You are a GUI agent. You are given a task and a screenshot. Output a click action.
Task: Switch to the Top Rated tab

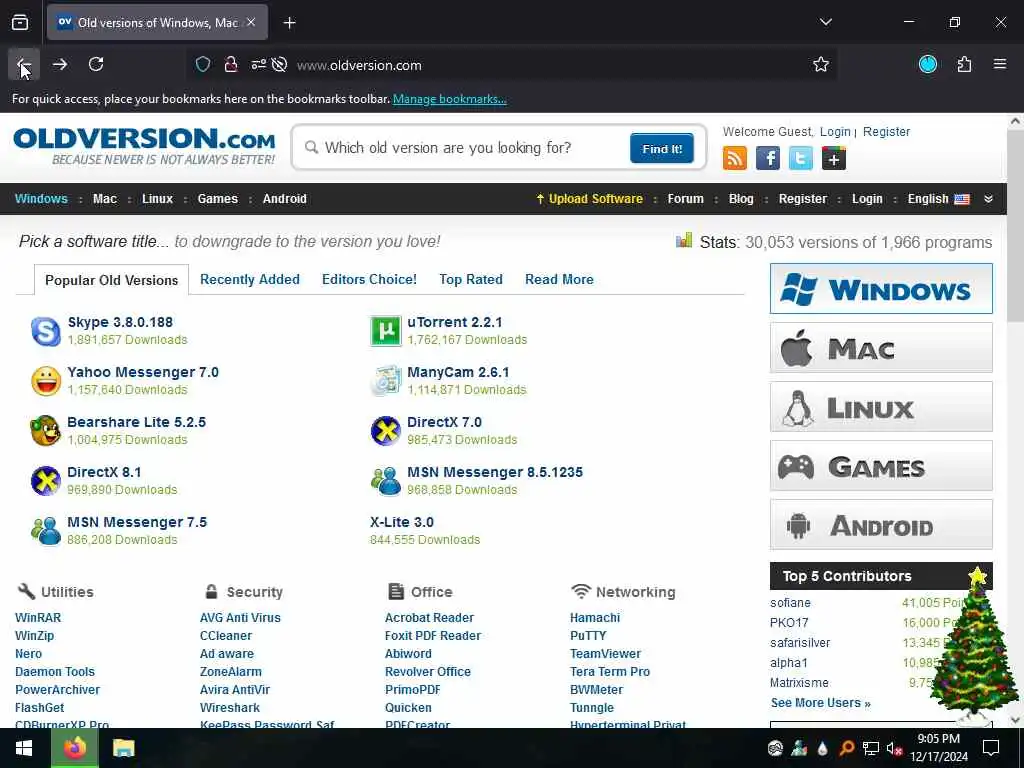471,280
